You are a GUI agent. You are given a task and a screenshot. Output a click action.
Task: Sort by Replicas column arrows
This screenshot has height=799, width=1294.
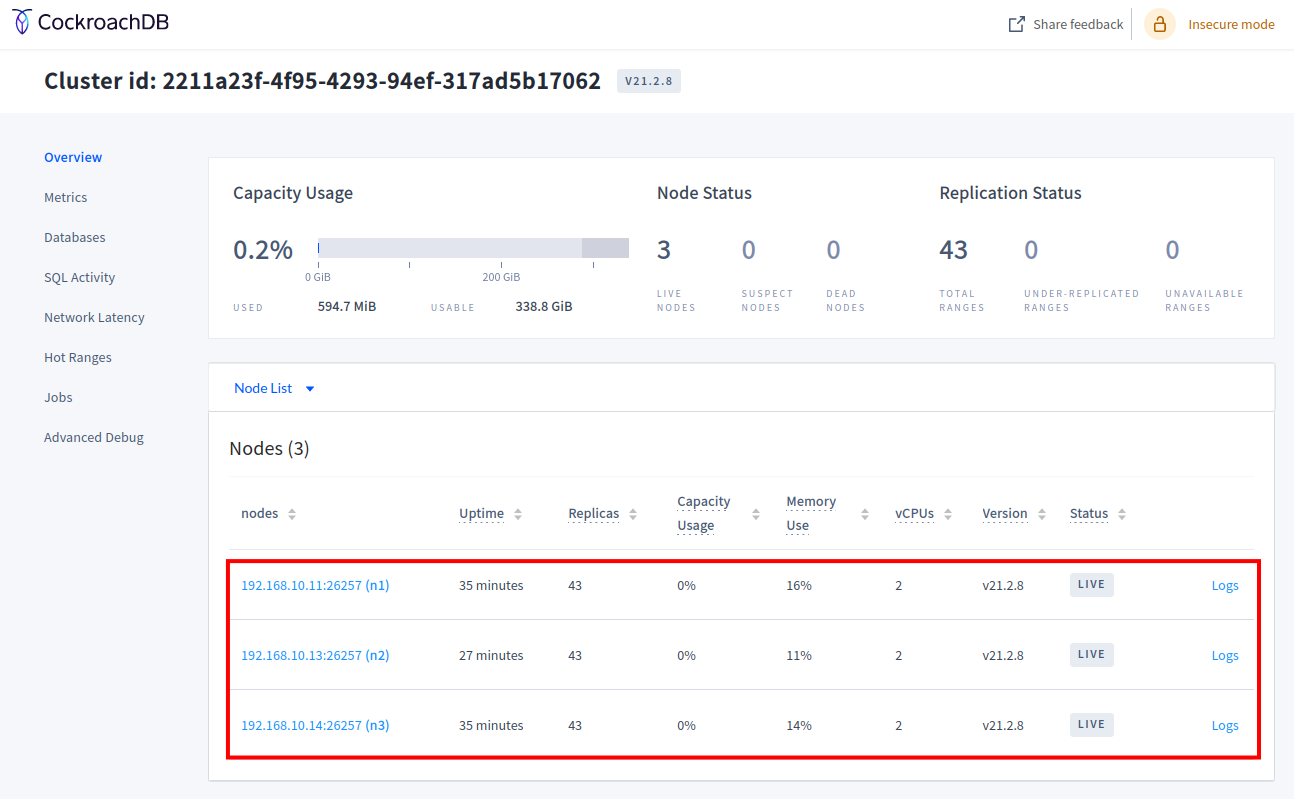[633, 514]
